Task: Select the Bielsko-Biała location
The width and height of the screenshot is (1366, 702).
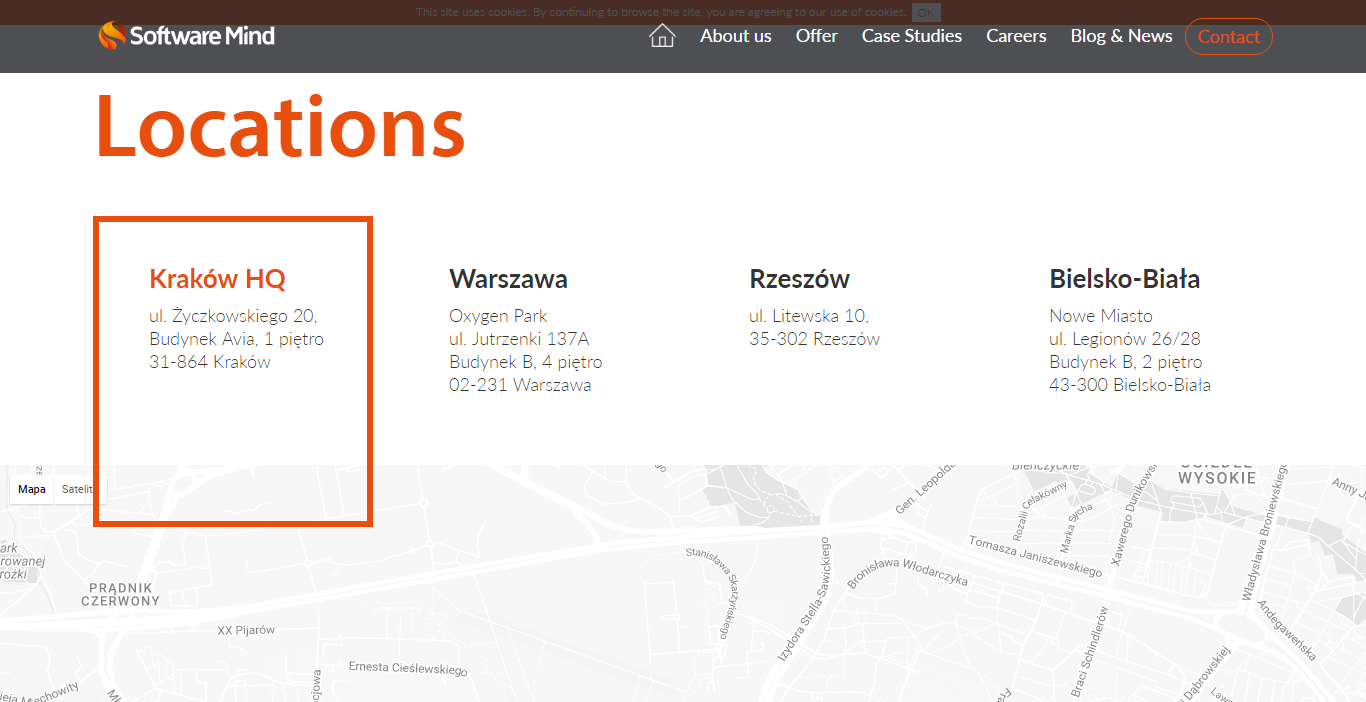Action: point(1124,278)
